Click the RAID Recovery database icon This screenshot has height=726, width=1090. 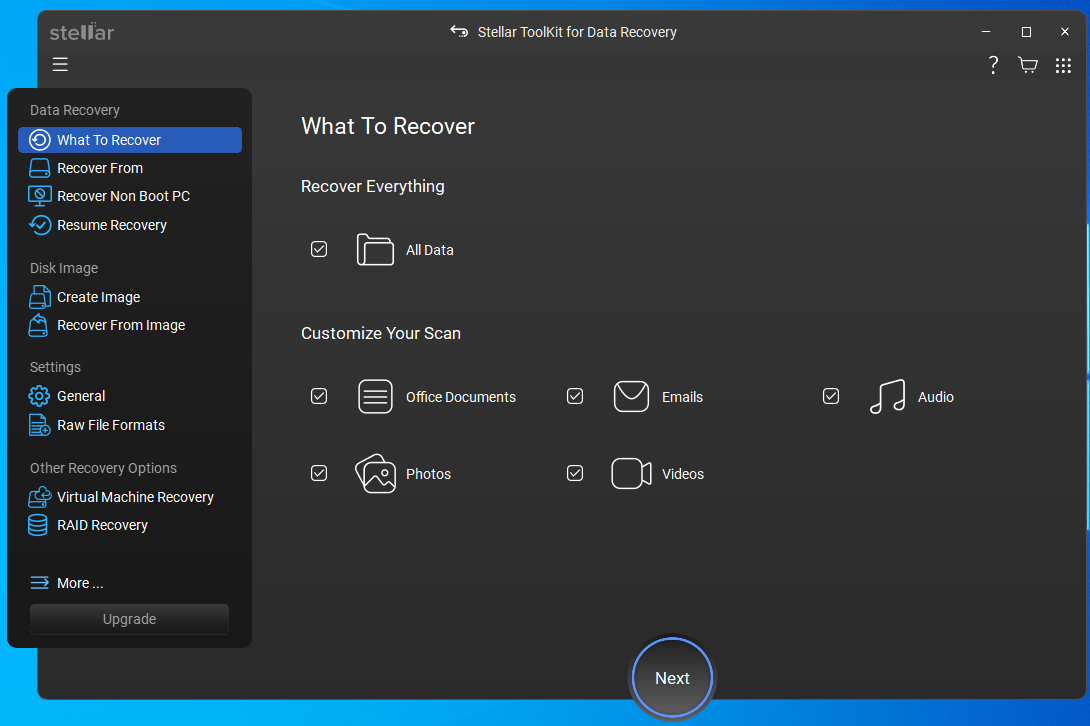[x=38, y=525]
